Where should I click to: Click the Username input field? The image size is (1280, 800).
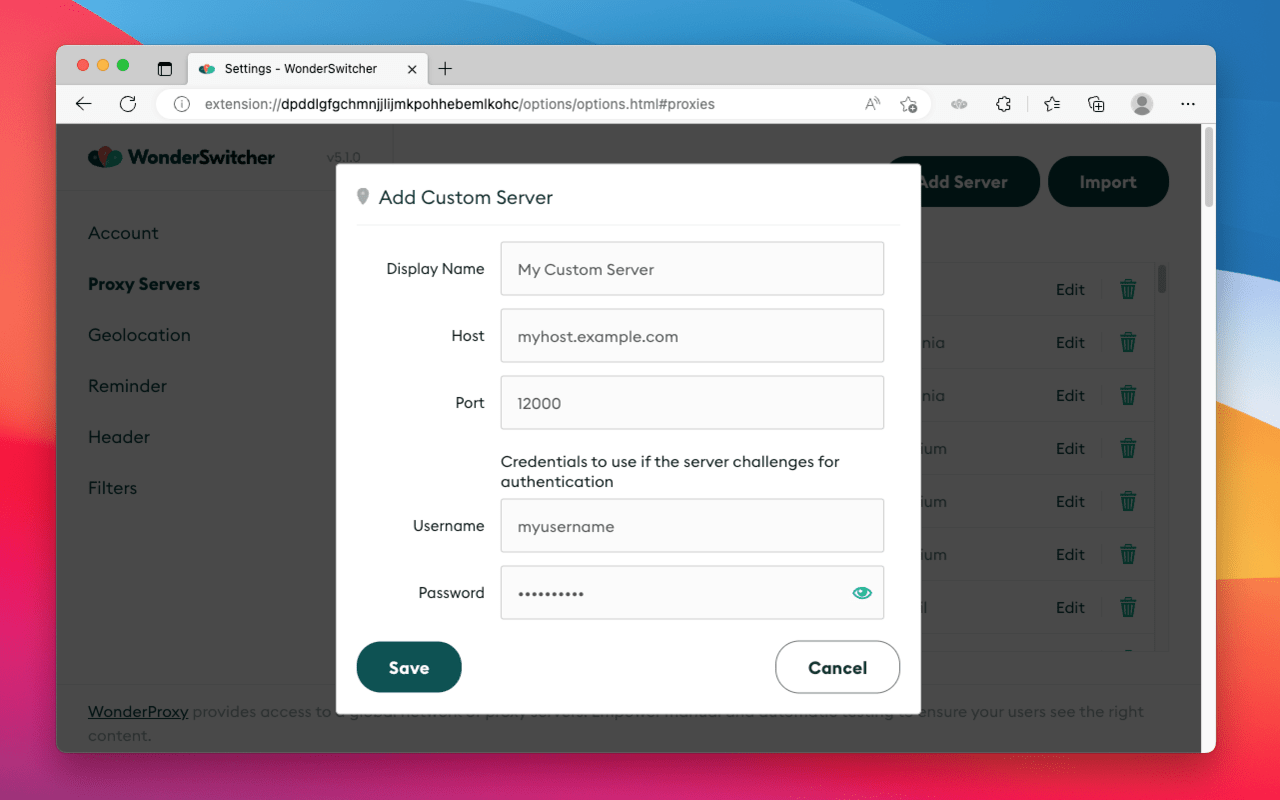tap(692, 526)
